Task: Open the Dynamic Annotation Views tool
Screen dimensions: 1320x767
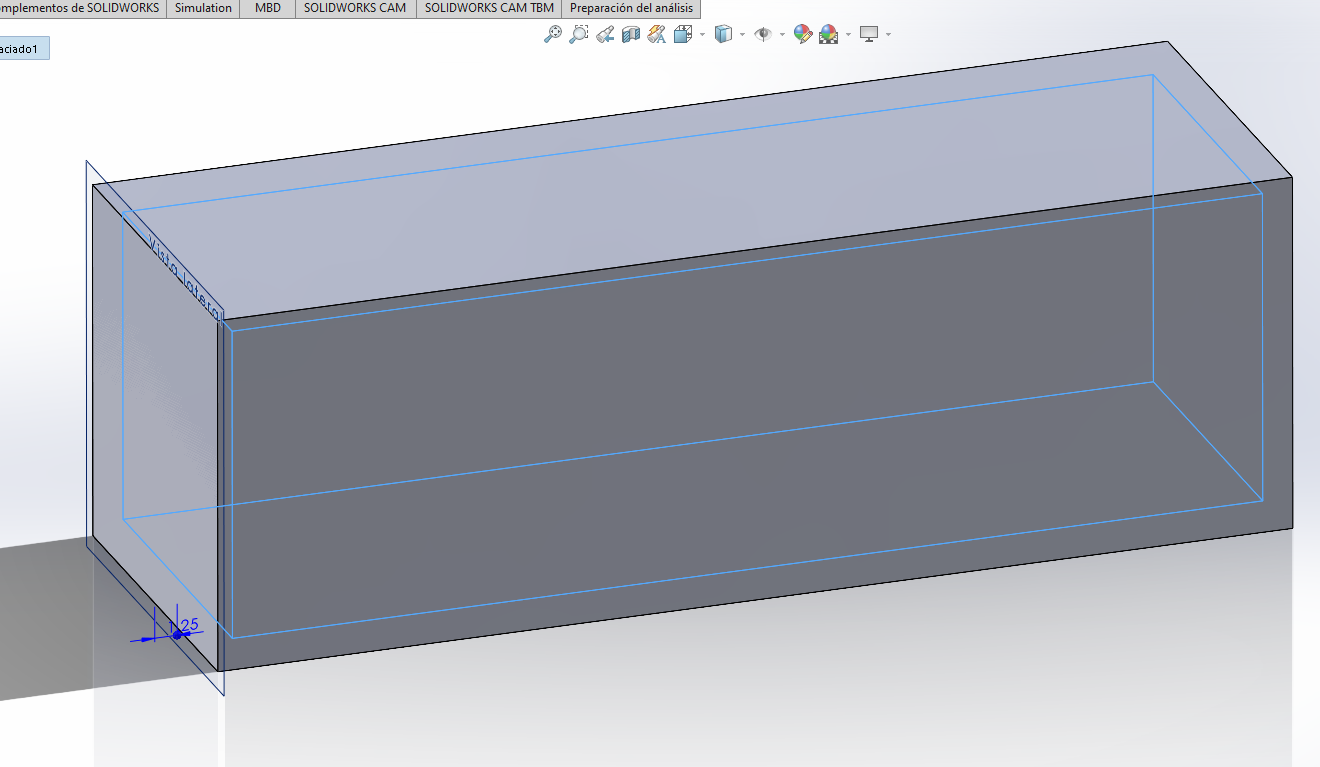Action: [656, 34]
